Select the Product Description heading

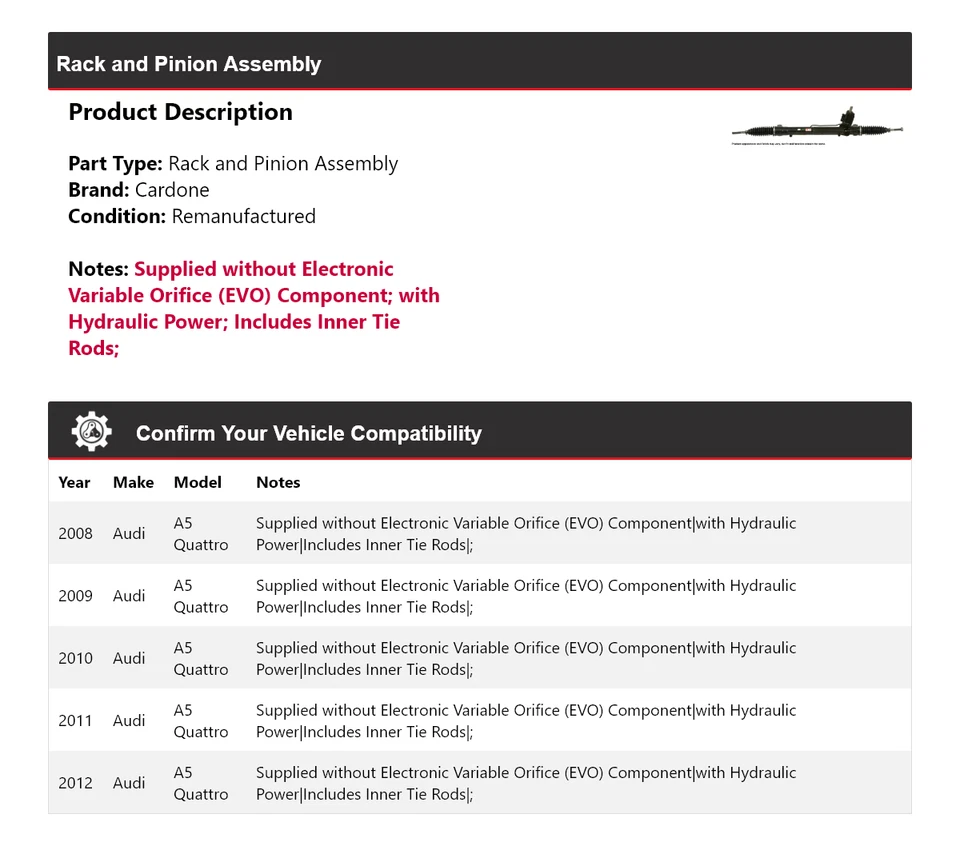point(180,112)
